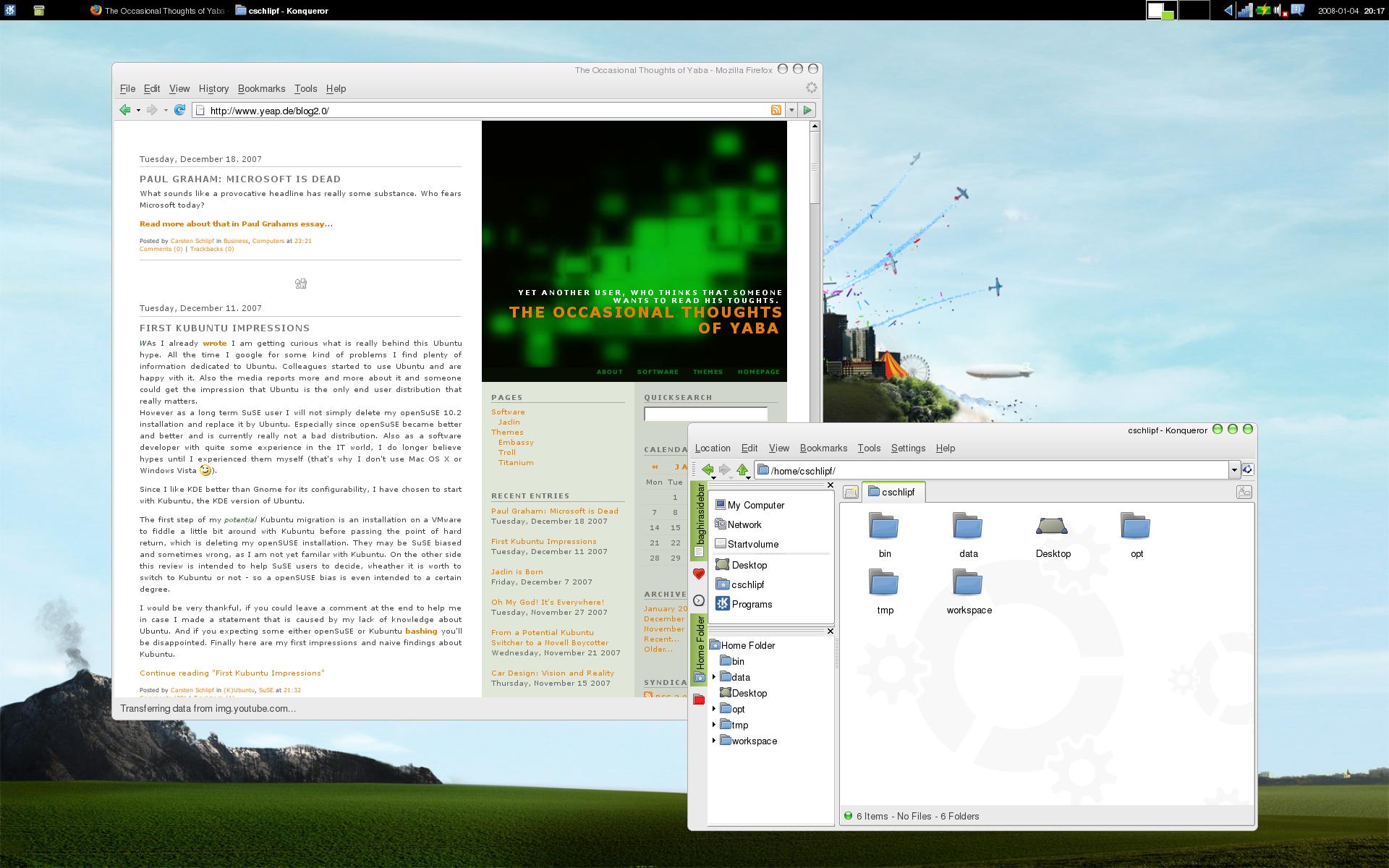Open Konqueror location bar dropdown
The image size is (1389, 868).
pos(1233,470)
